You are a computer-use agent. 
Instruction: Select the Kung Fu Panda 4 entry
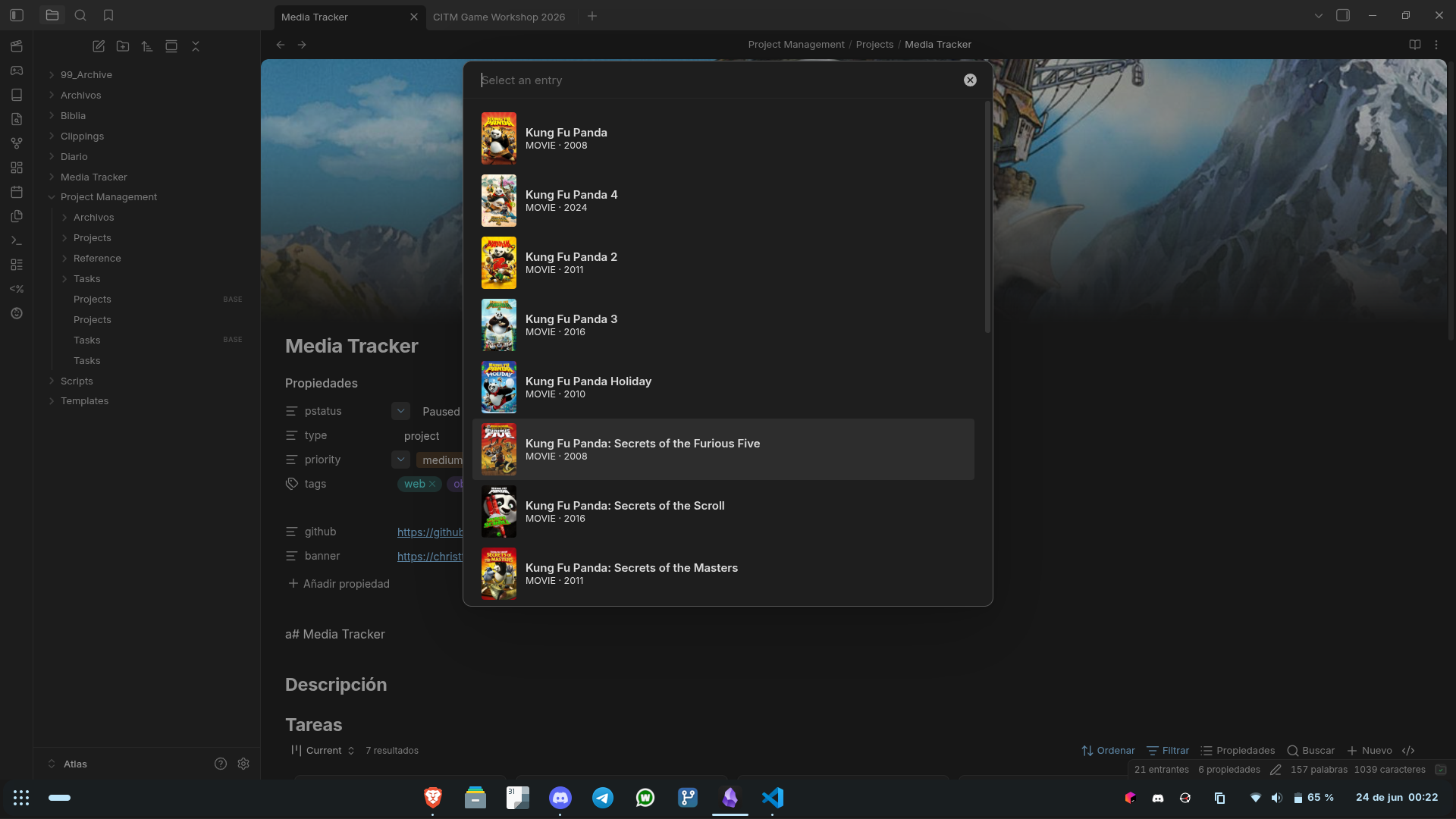[723, 201]
